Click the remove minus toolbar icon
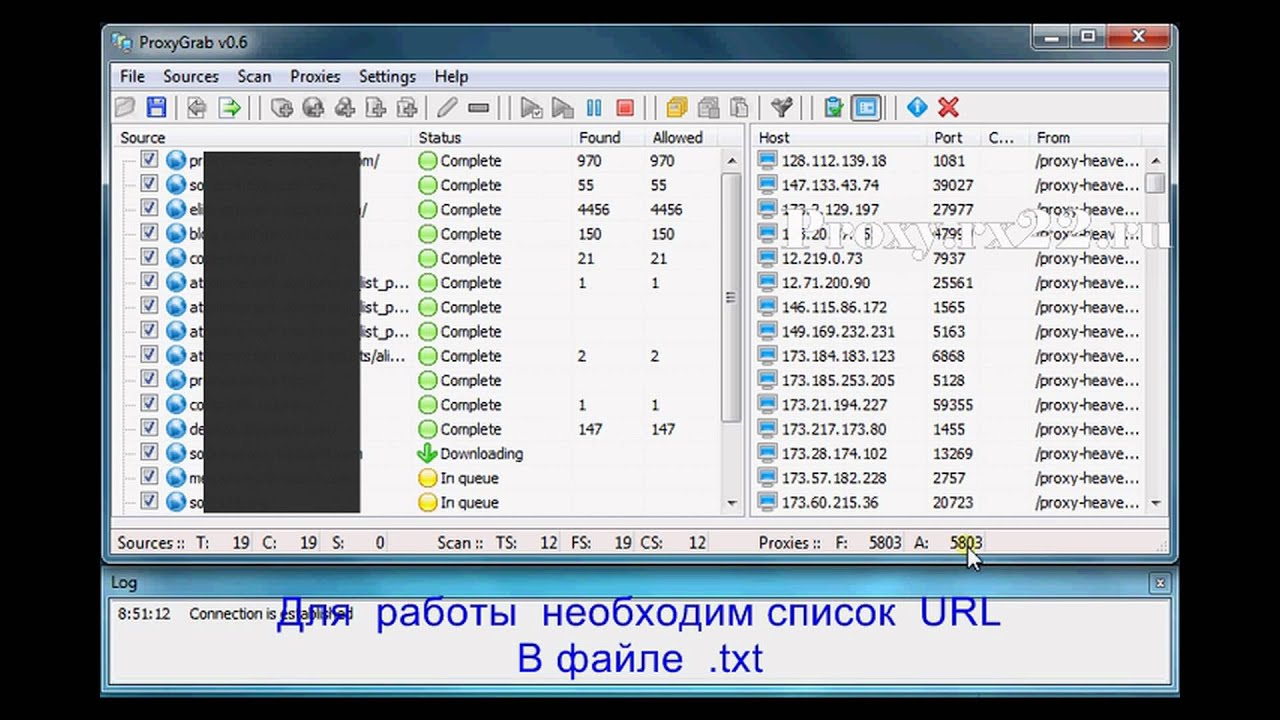The height and width of the screenshot is (720, 1280). pyautogui.click(x=478, y=107)
